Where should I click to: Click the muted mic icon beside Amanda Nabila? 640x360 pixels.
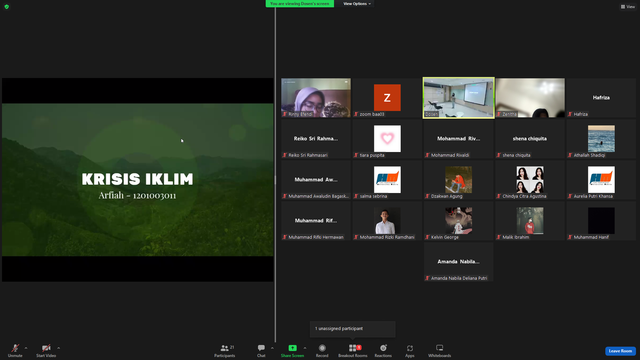tap(427, 278)
